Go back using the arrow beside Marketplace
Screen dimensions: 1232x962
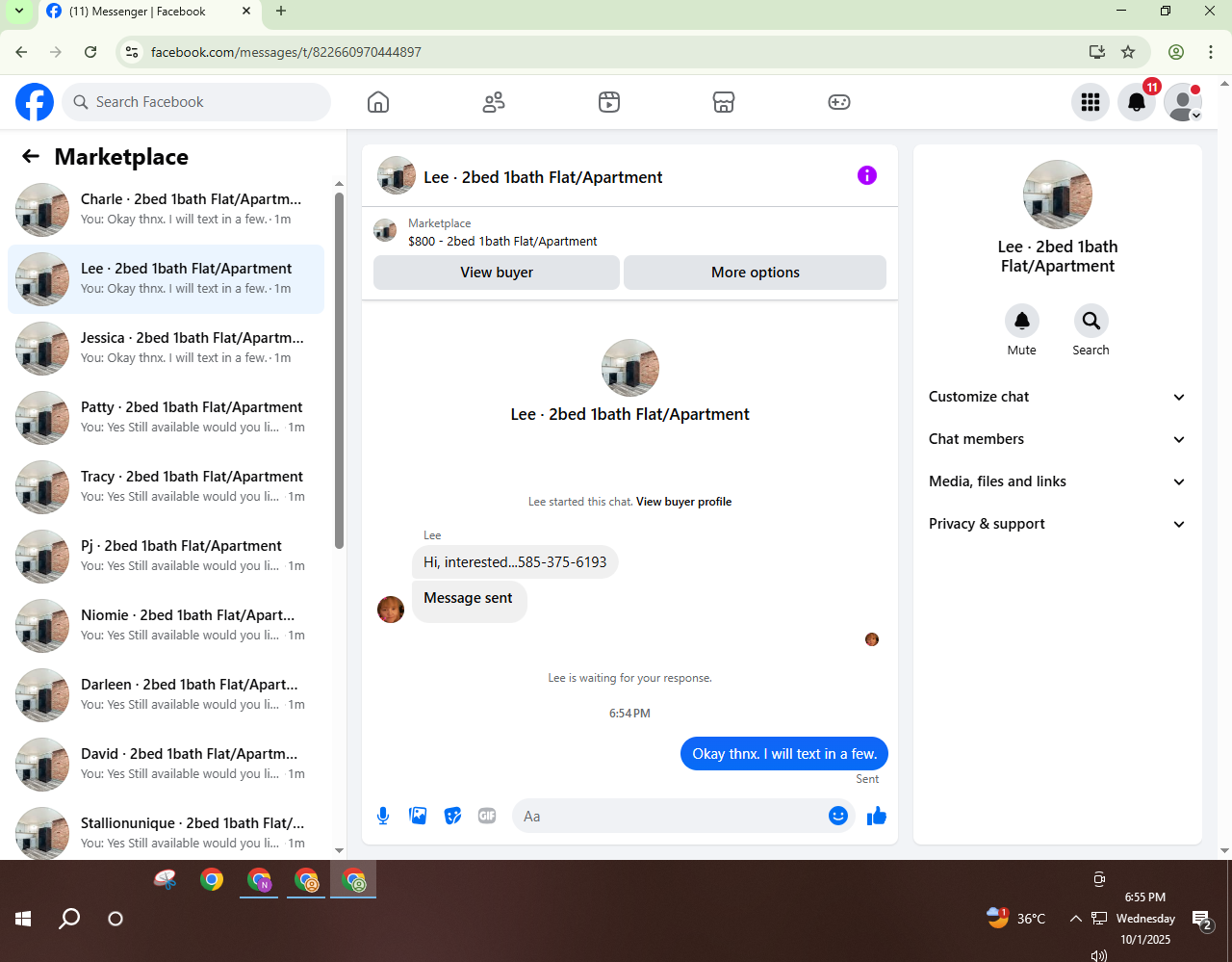click(x=31, y=157)
